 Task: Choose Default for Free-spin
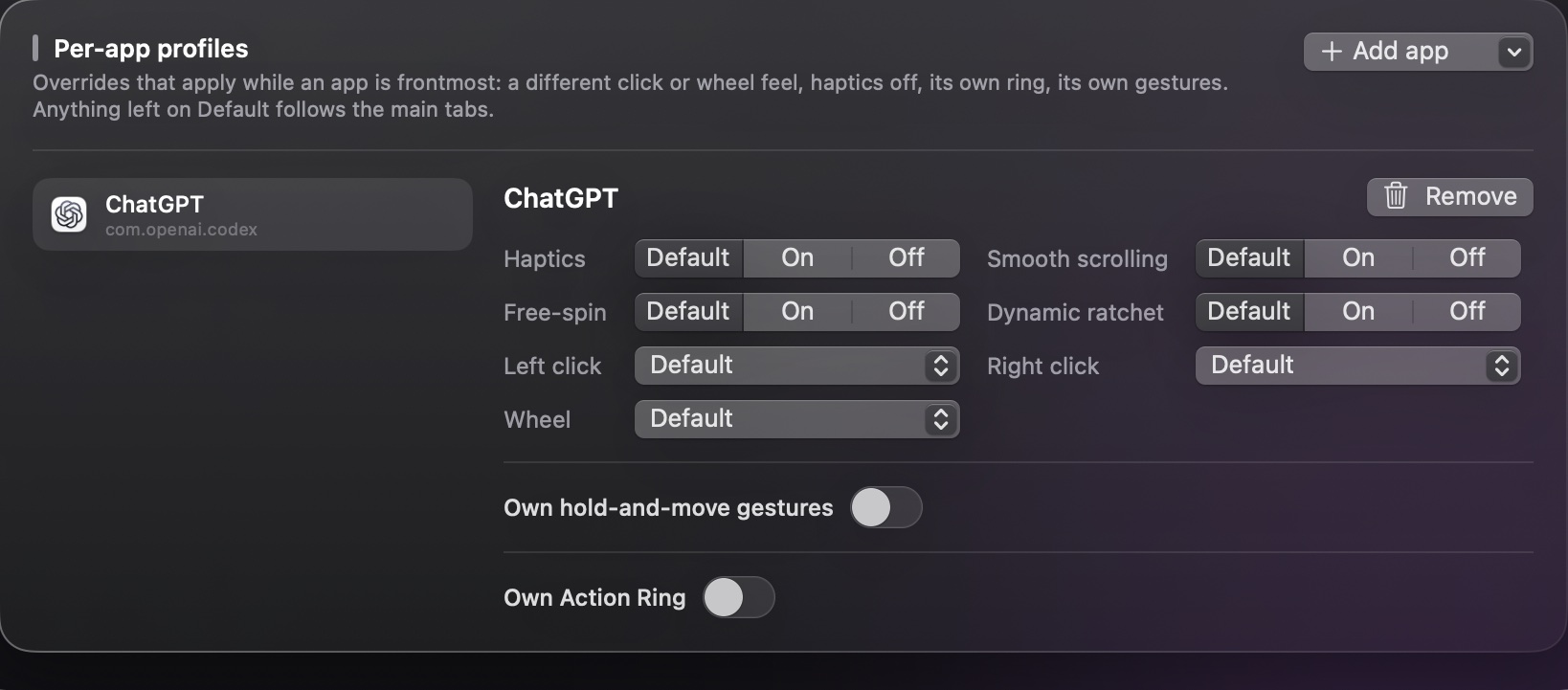pyautogui.click(x=688, y=312)
